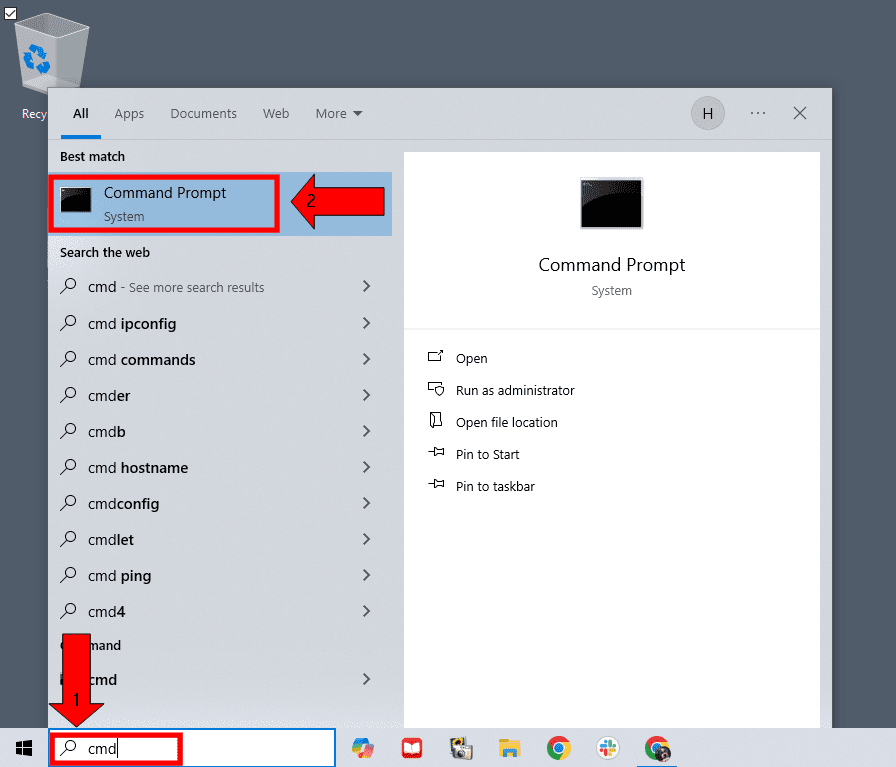This screenshot has width=896, height=767.
Task: Select the Apps tab
Action: point(129,113)
